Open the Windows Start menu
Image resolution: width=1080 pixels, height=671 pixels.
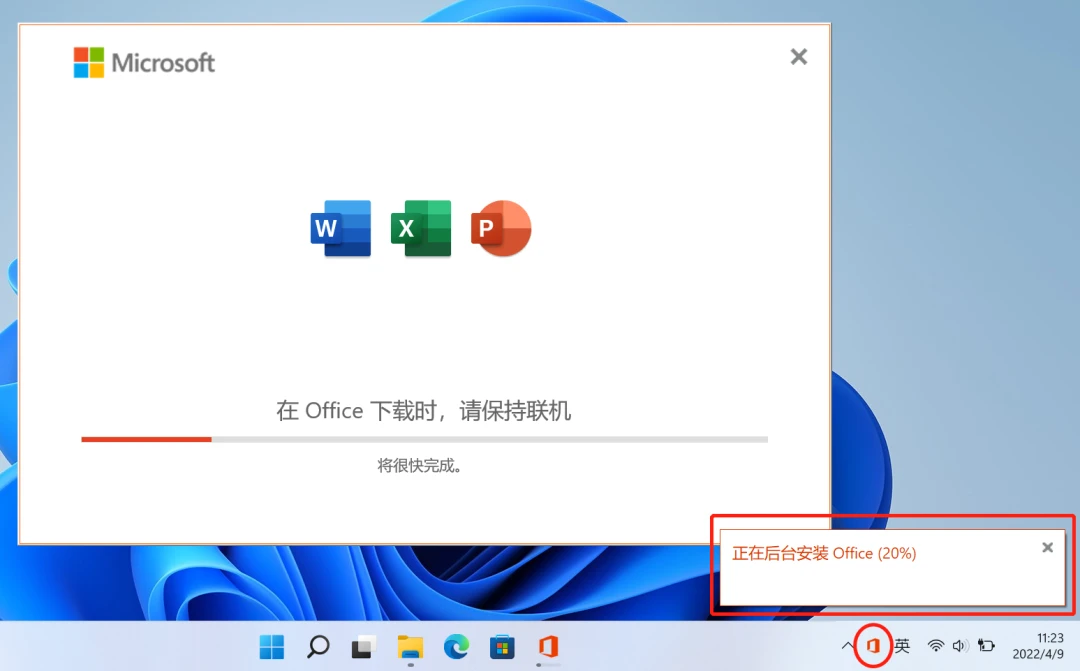[271, 647]
